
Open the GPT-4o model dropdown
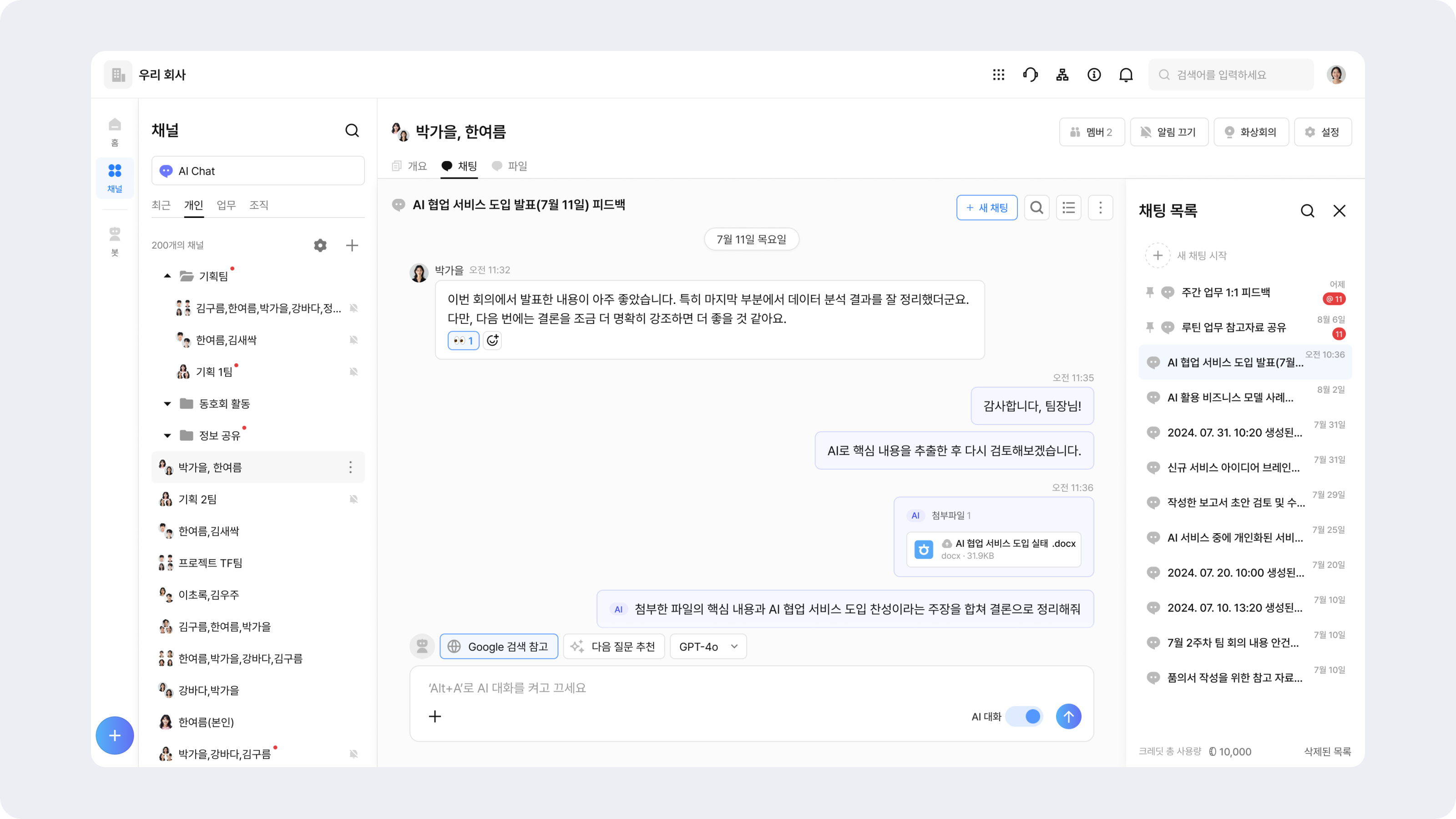pos(708,647)
